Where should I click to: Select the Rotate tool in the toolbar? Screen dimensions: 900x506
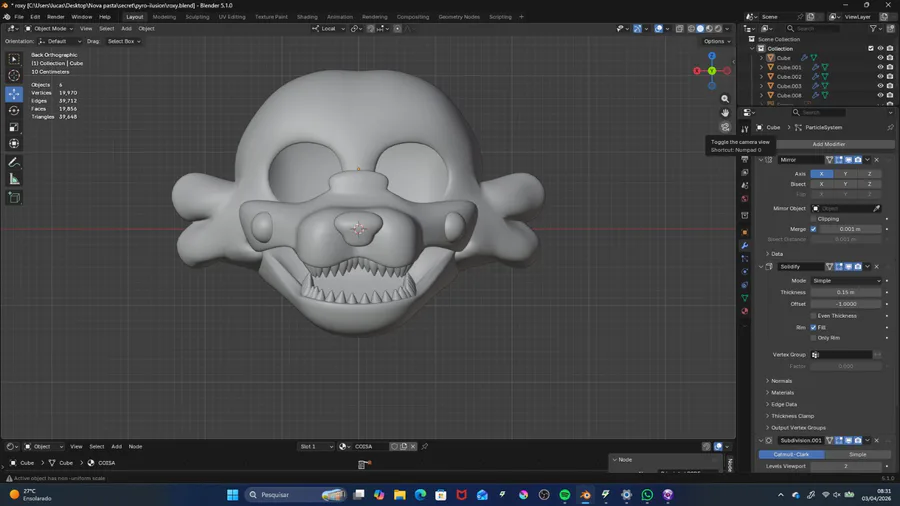click(14, 111)
